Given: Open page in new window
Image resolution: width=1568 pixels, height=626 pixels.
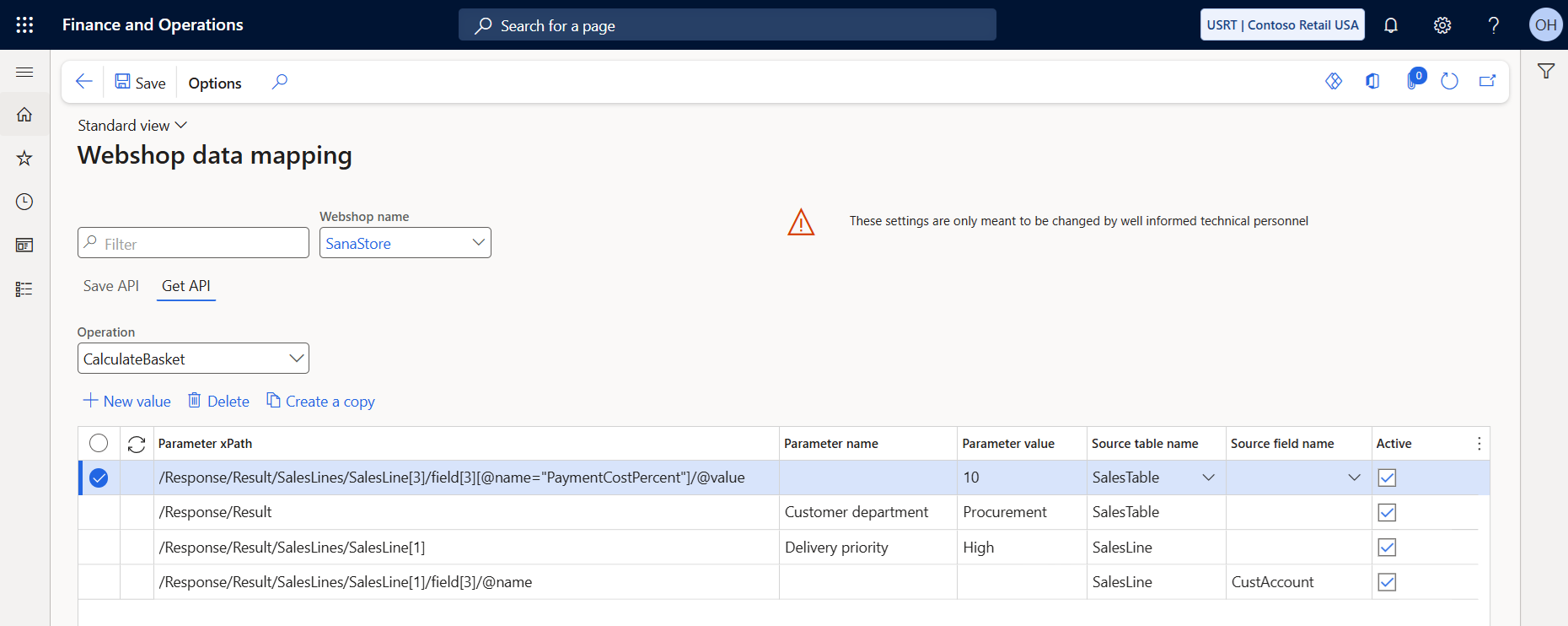Looking at the screenshot, I should [1487, 82].
